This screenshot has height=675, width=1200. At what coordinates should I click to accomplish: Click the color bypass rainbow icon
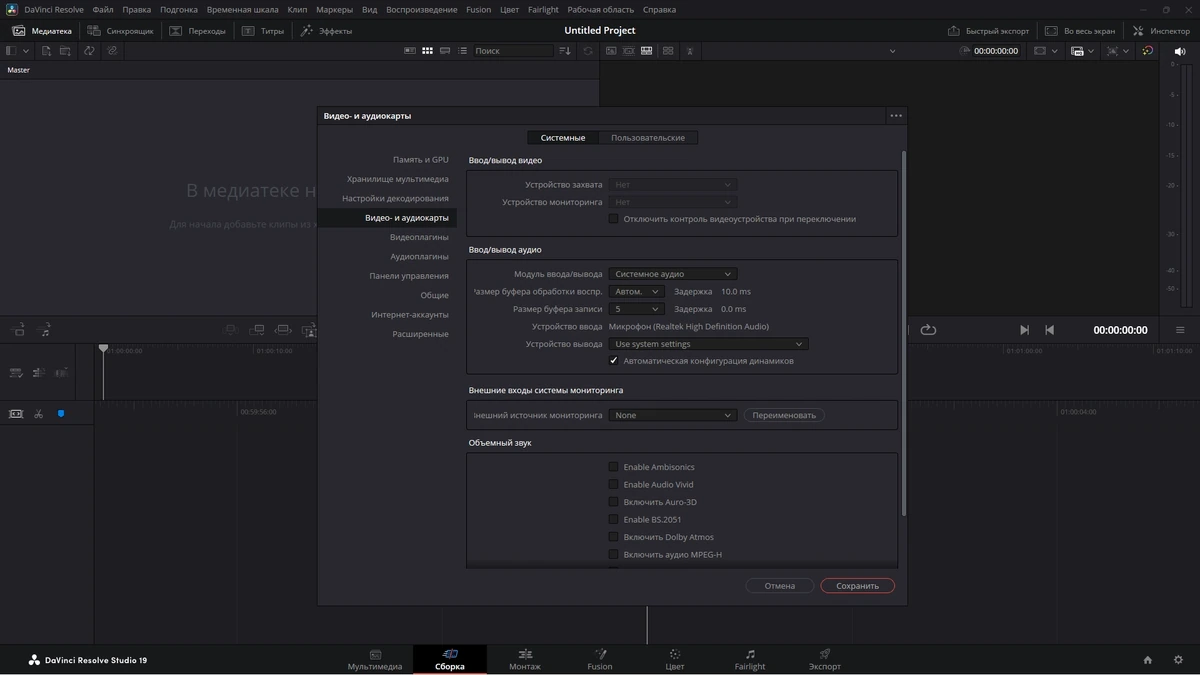point(1147,51)
